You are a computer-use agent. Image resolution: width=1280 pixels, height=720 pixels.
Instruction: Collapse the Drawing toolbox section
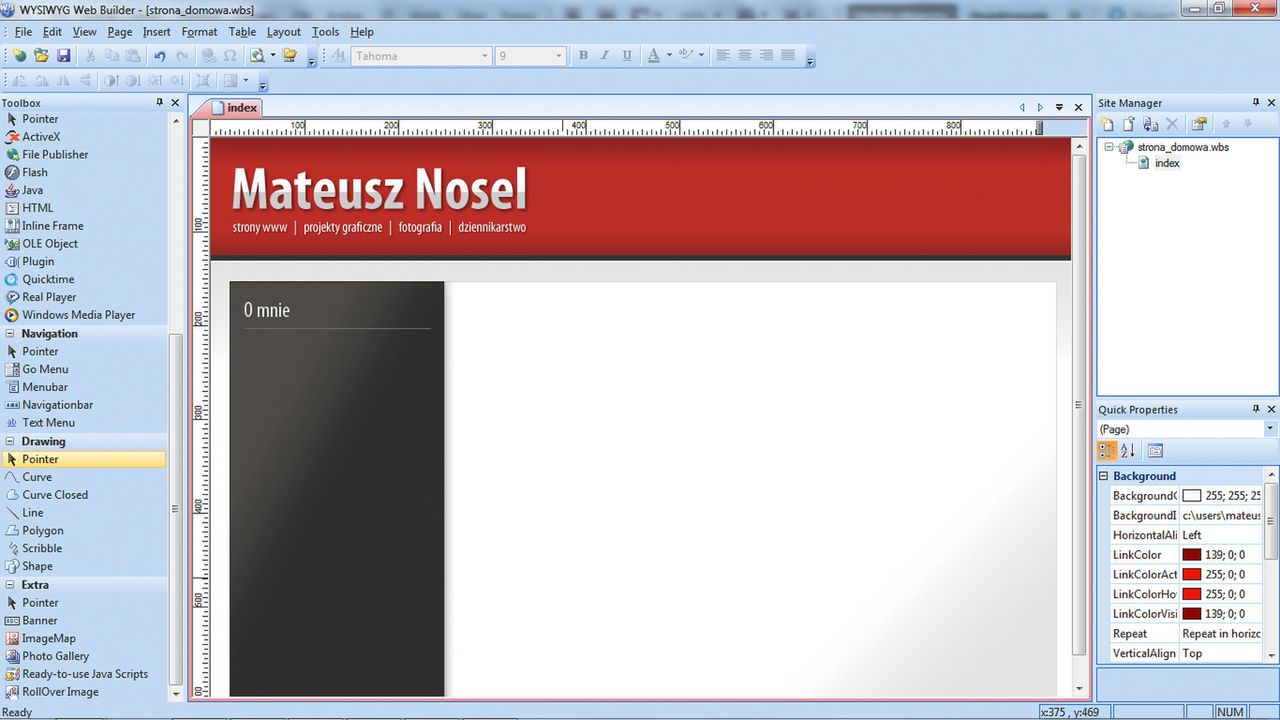11,441
